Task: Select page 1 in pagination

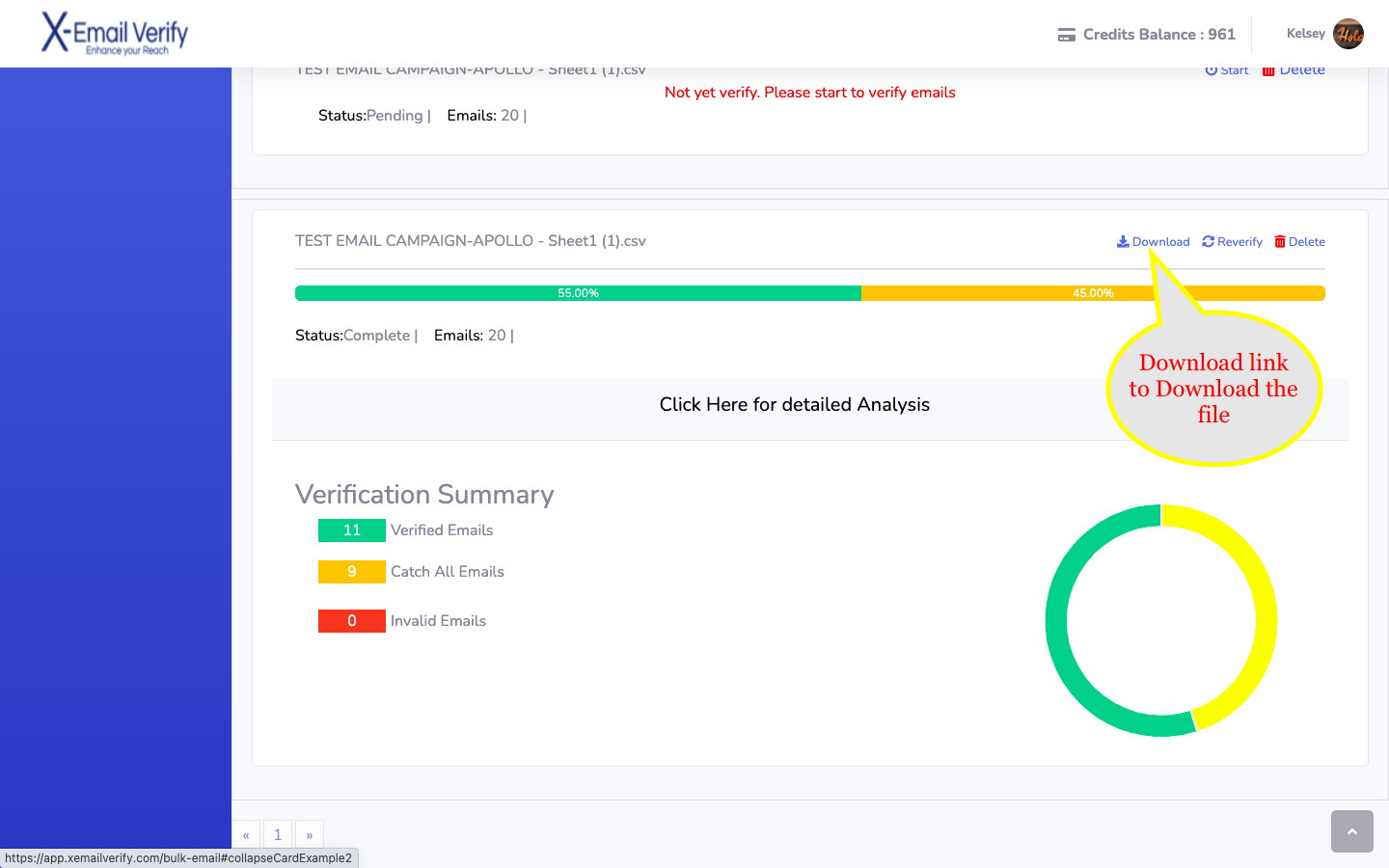Action: 278,834
